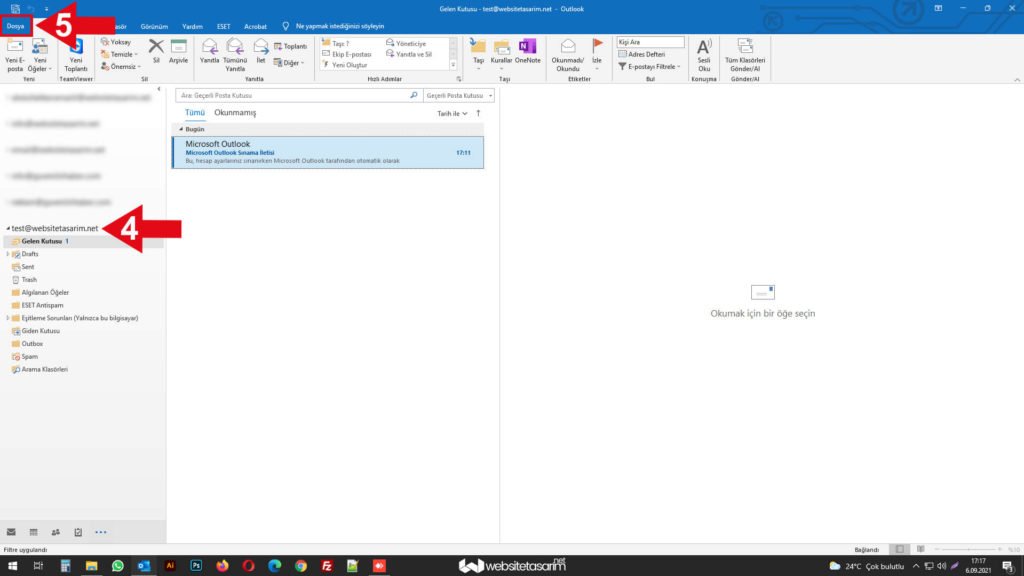Screen dimensions: 1024x576
Task: Open Calendar view in bottom navigation bar
Action: pos(33,532)
